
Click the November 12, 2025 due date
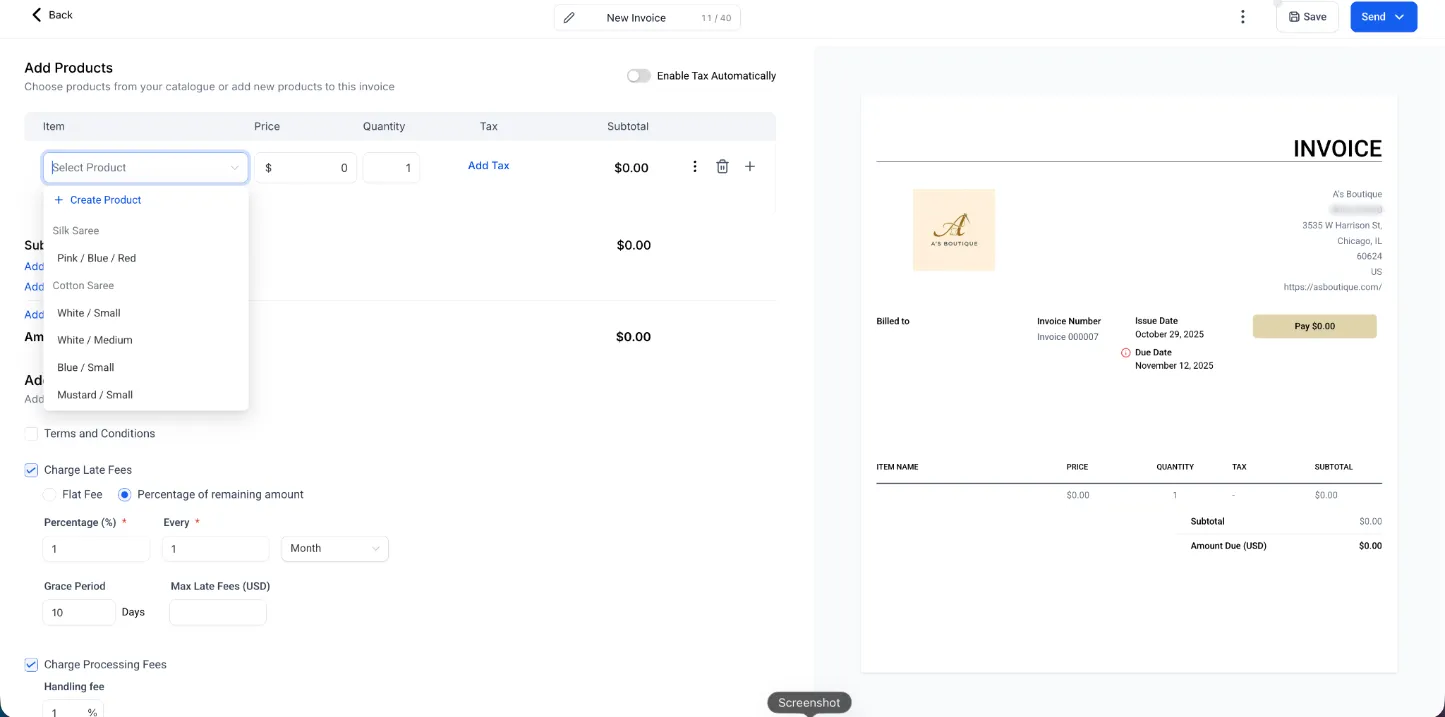point(1174,366)
